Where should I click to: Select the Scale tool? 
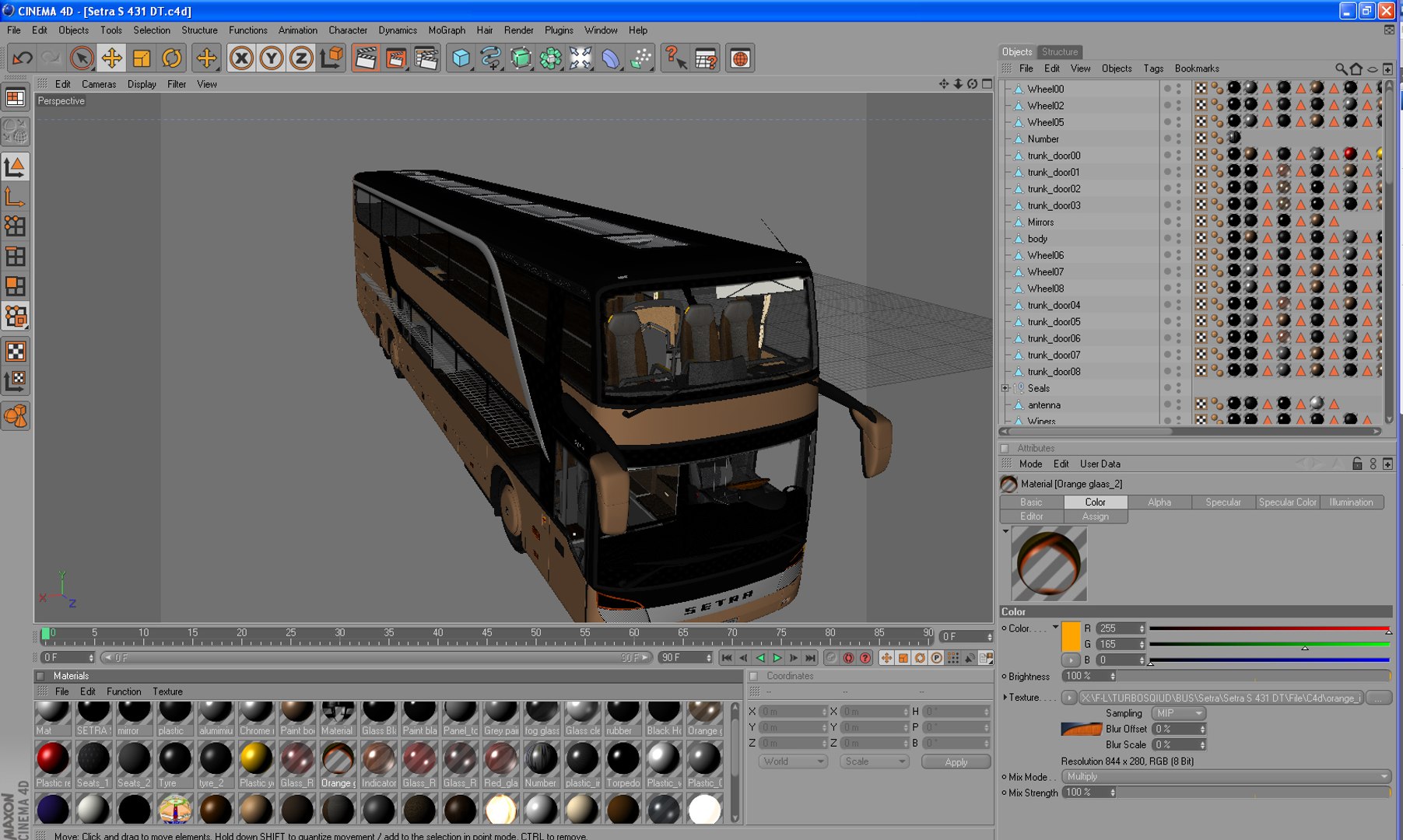(141, 58)
